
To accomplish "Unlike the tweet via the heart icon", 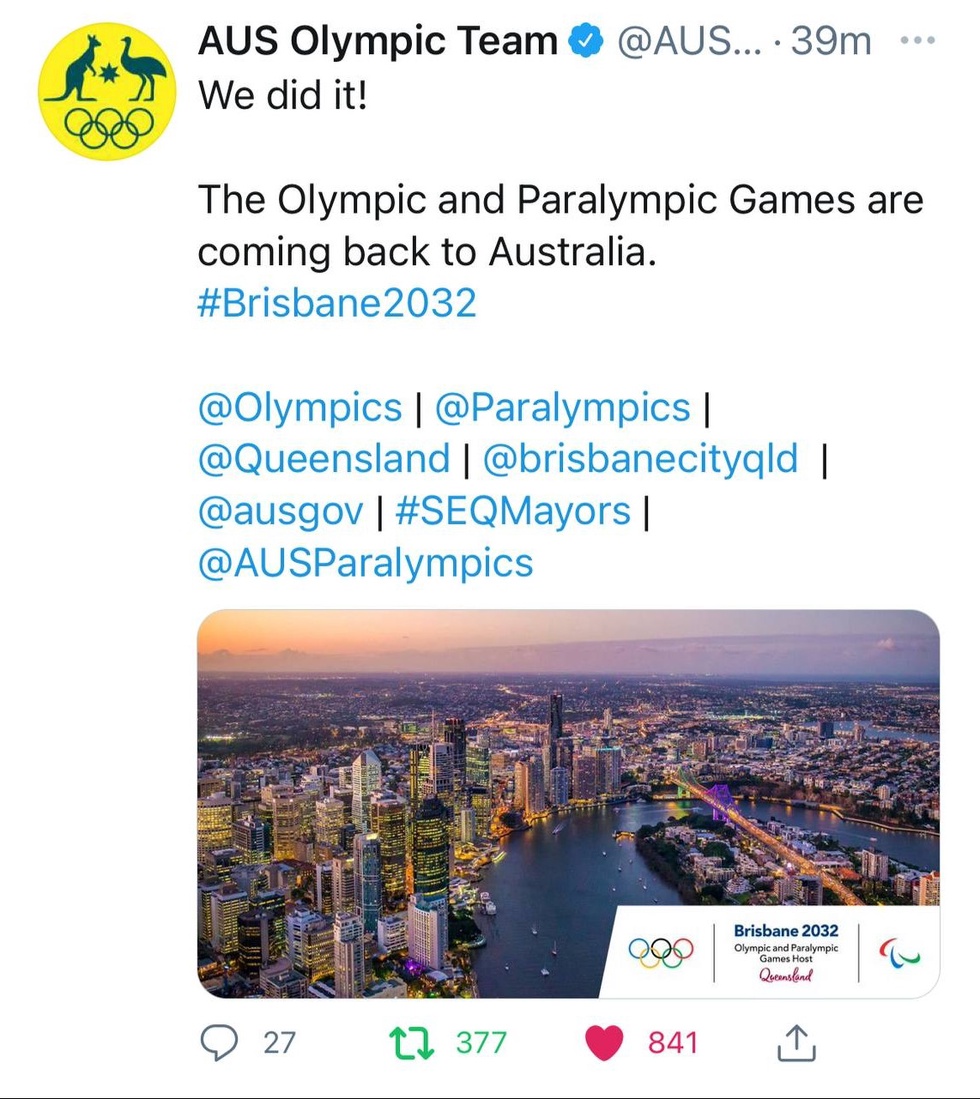I will (603, 1043).
